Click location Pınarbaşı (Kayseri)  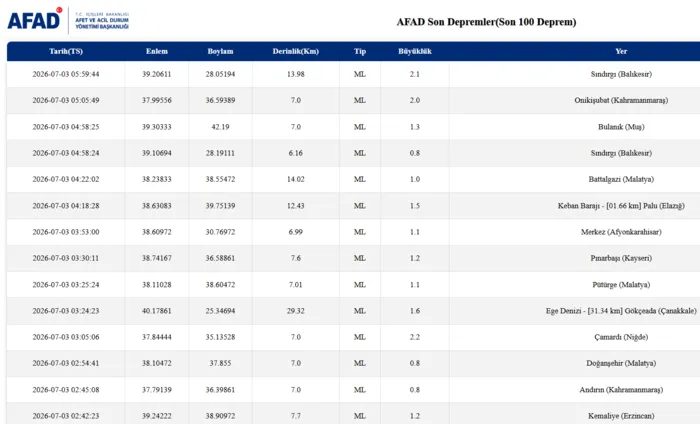click(621, 258)
